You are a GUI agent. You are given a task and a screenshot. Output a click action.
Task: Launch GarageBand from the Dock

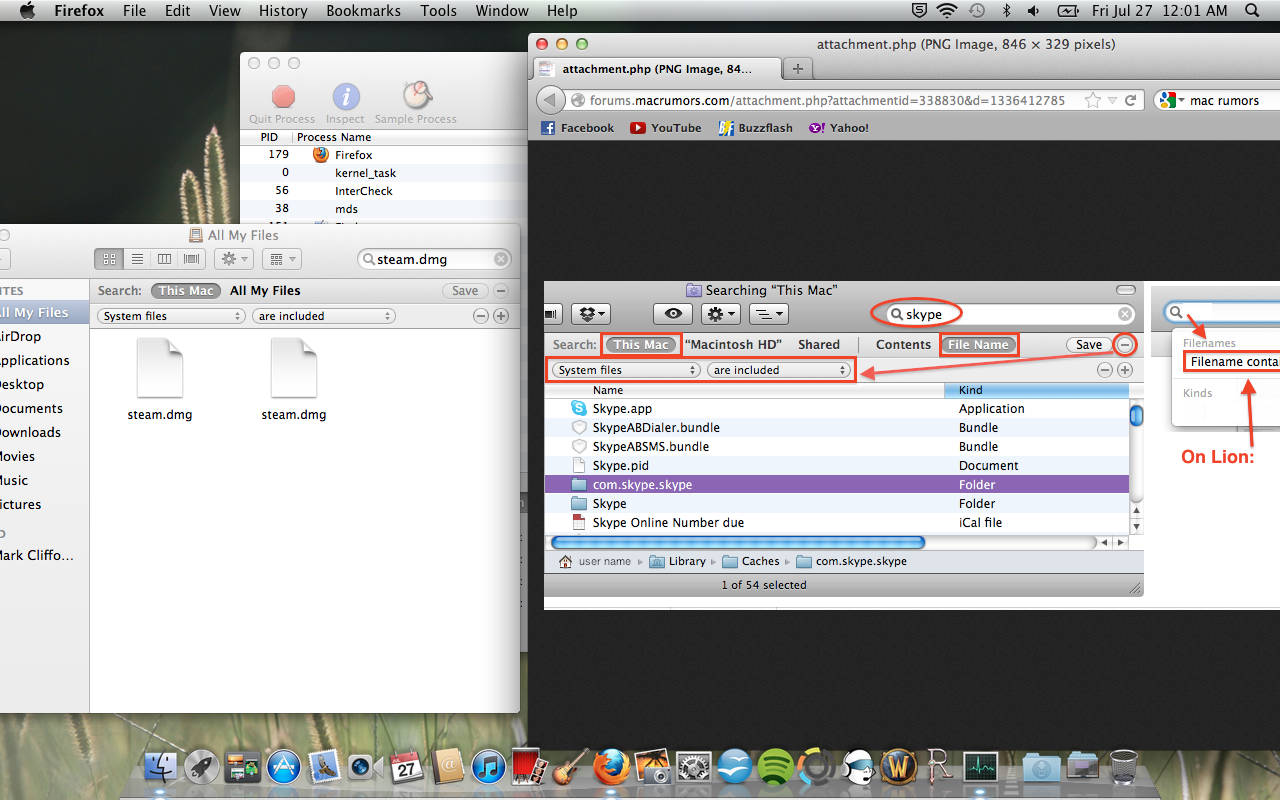tap(570, 768)
